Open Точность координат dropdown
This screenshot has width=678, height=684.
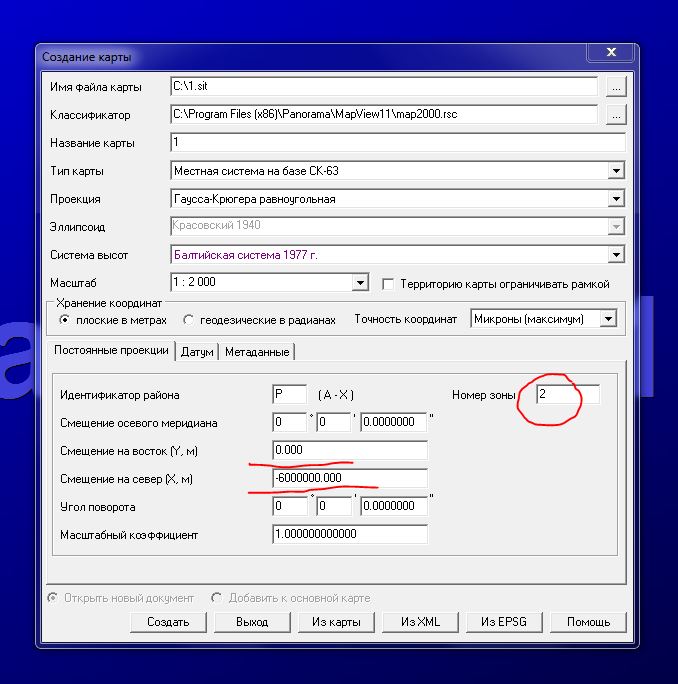[x=607, y=319]
